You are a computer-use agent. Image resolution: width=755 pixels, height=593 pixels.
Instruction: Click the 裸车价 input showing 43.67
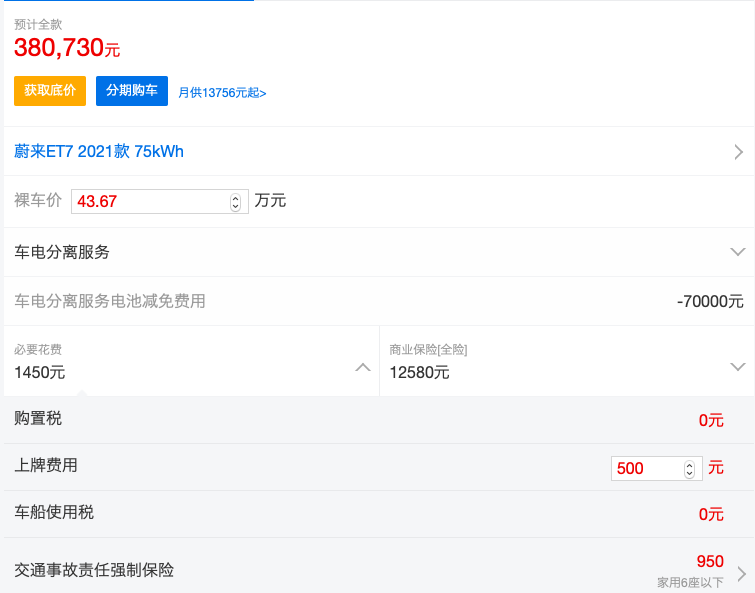click(159, 201)
